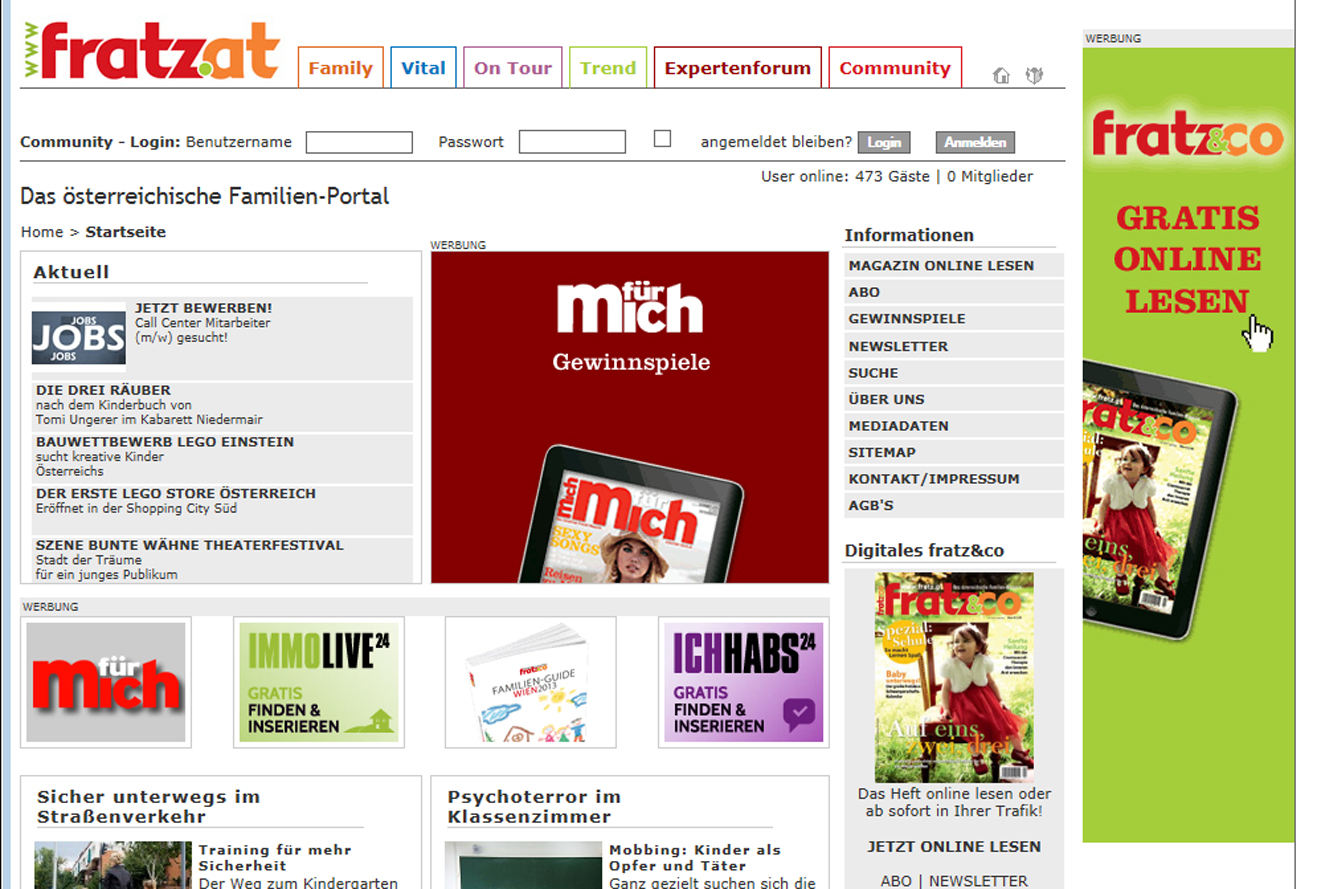Click the Login button

(x=884, y=142)
